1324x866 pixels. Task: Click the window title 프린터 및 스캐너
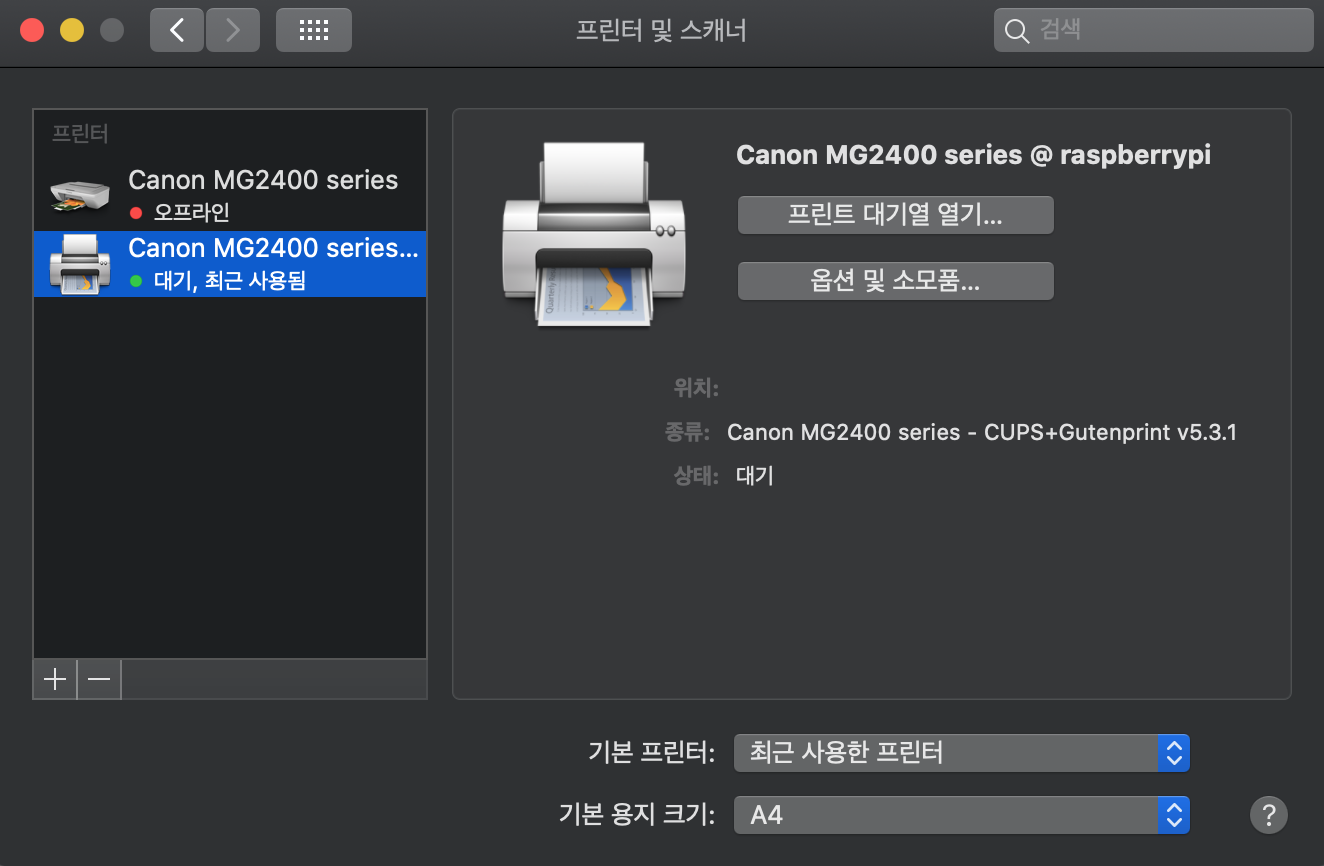tap(661, 31)
